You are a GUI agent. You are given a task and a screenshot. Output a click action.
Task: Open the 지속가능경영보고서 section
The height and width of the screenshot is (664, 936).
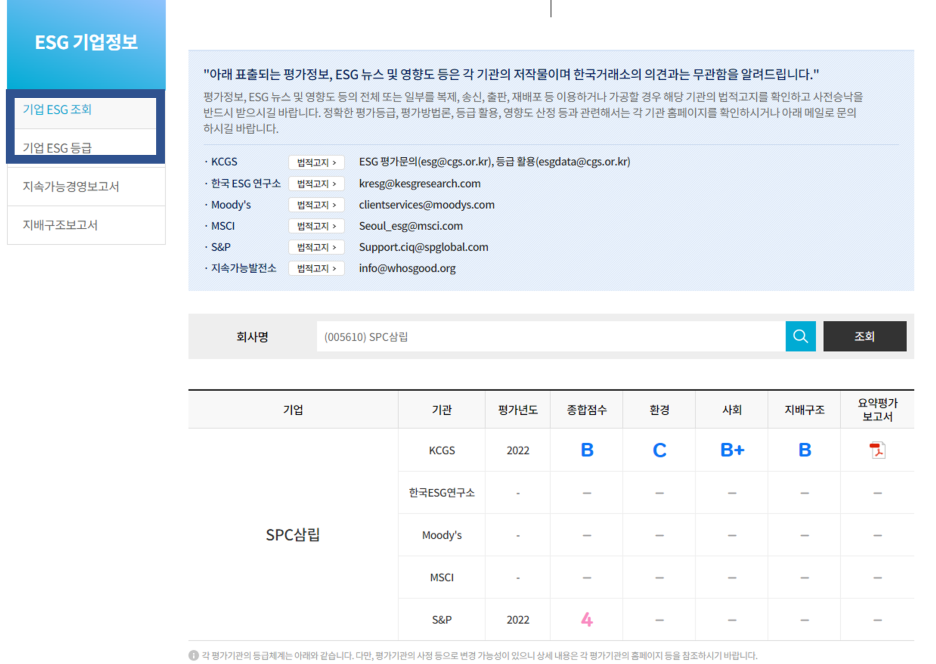coord(85,186)
